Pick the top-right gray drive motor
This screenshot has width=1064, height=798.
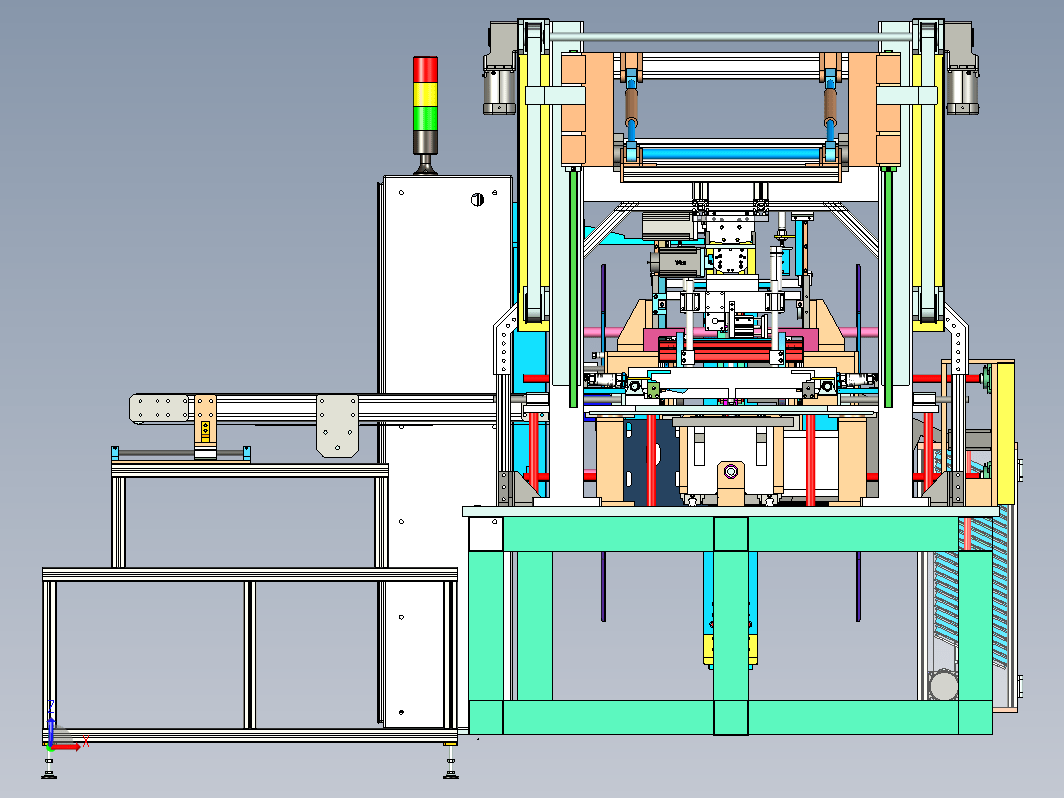(962, 68)
